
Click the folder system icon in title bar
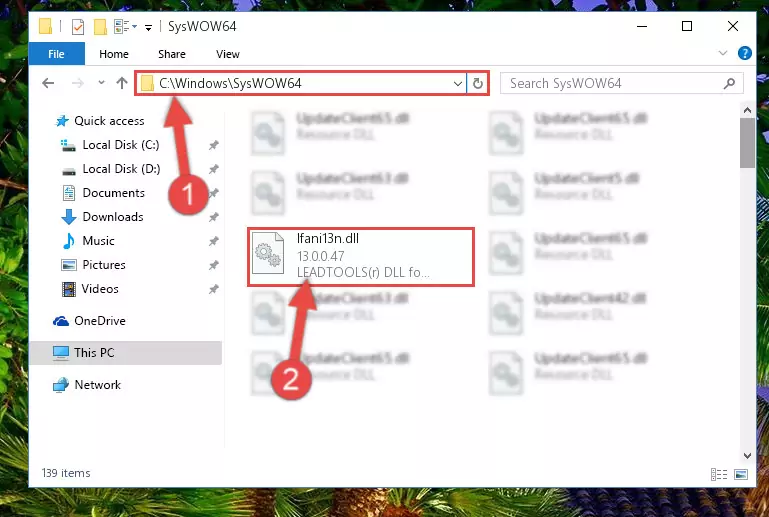pyautogui.click(x=46, y=26)
